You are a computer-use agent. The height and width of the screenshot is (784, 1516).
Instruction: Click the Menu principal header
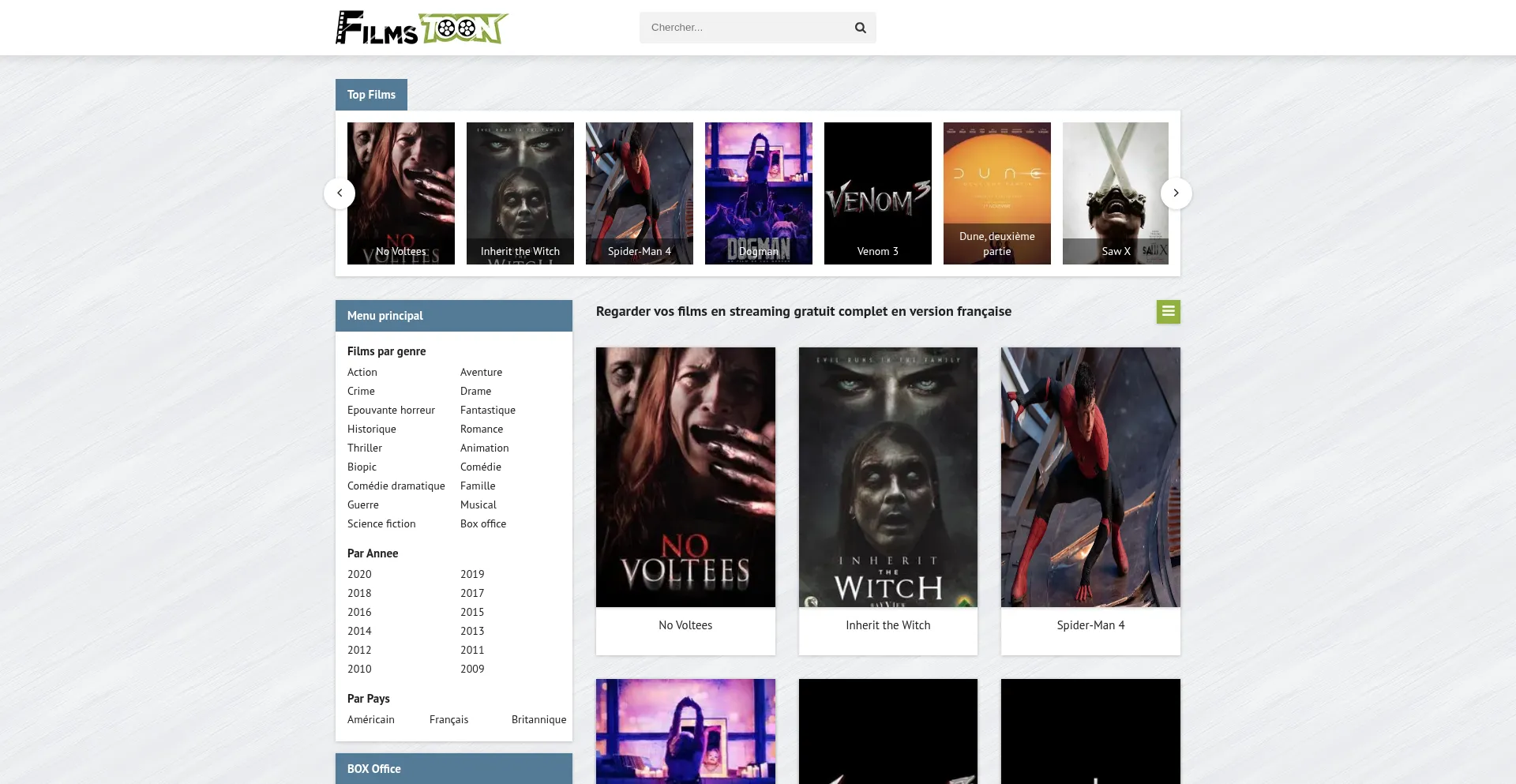point(454,316)
